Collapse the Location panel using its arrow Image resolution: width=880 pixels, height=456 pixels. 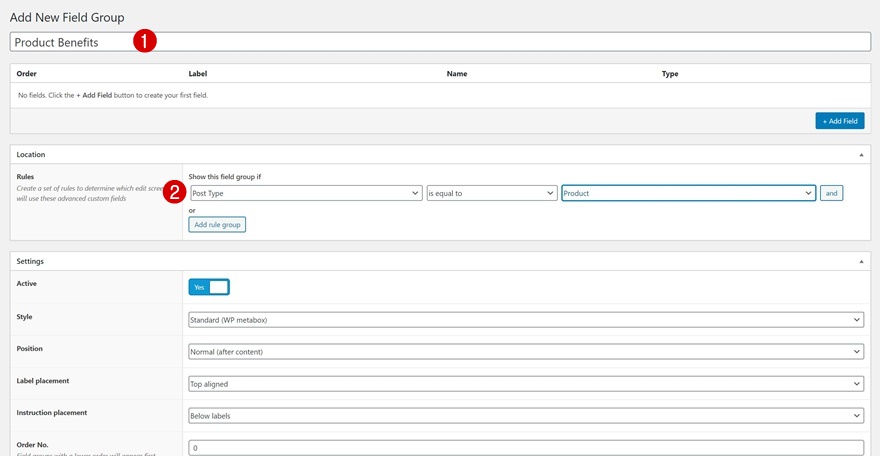tap(861, 155)
